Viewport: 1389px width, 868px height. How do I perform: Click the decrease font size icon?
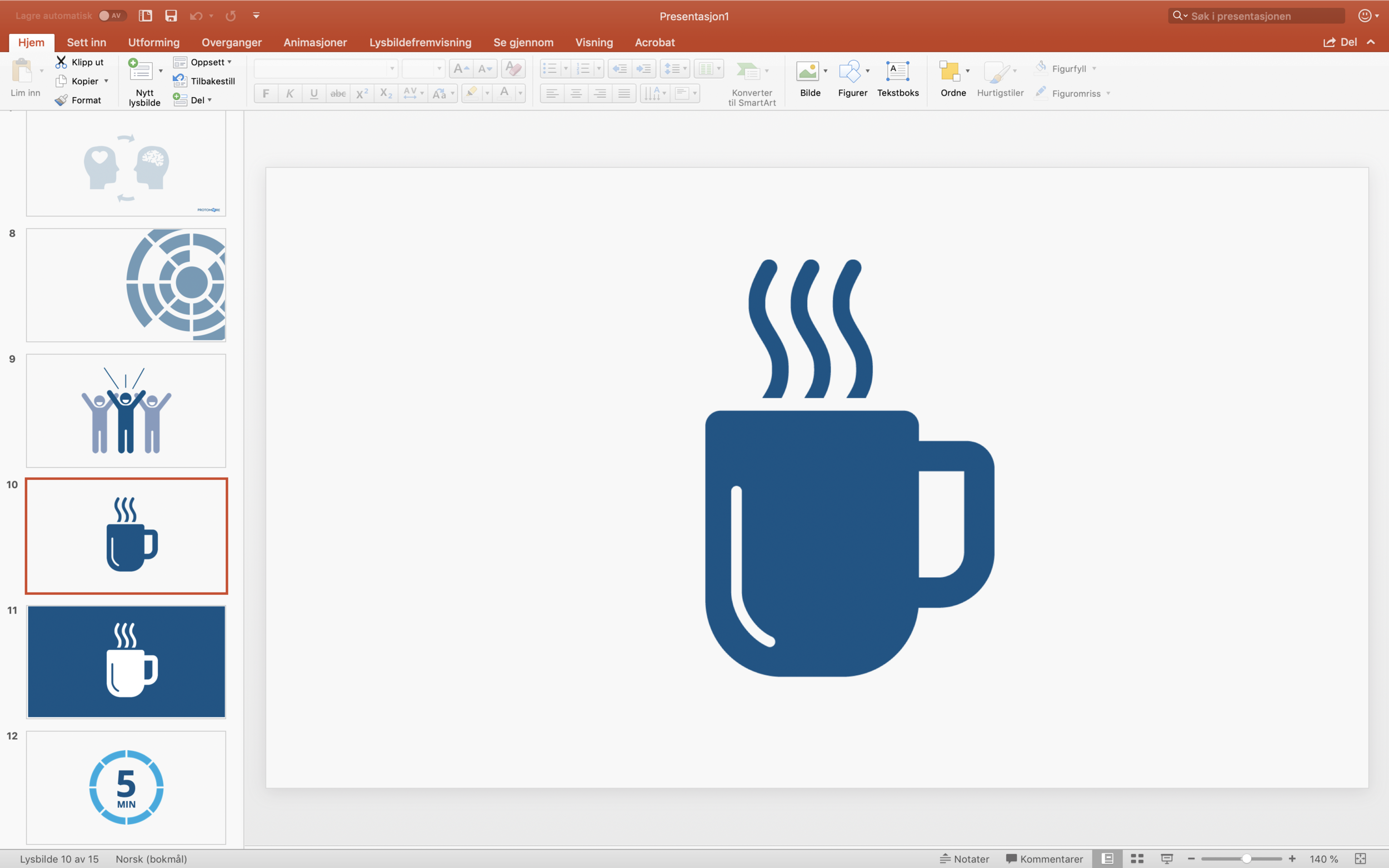click(485, 69)
